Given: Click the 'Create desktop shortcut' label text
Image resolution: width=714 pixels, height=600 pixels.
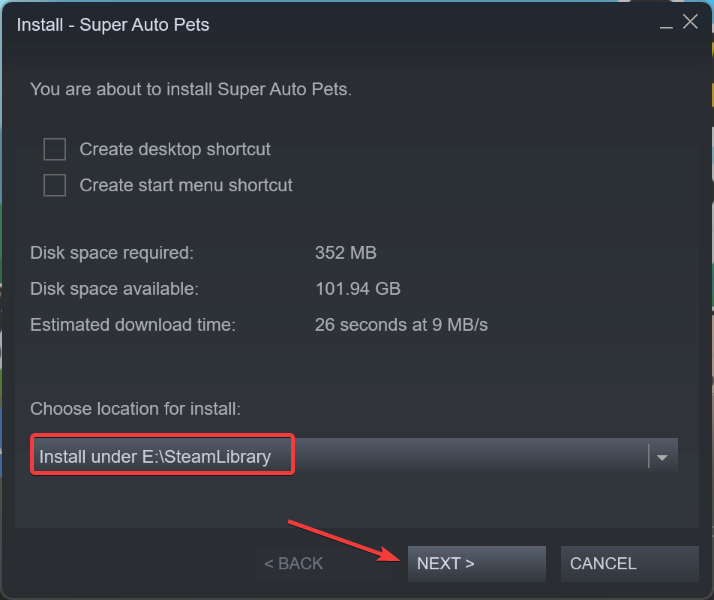Looking at the screenshot, I should 175,149.
